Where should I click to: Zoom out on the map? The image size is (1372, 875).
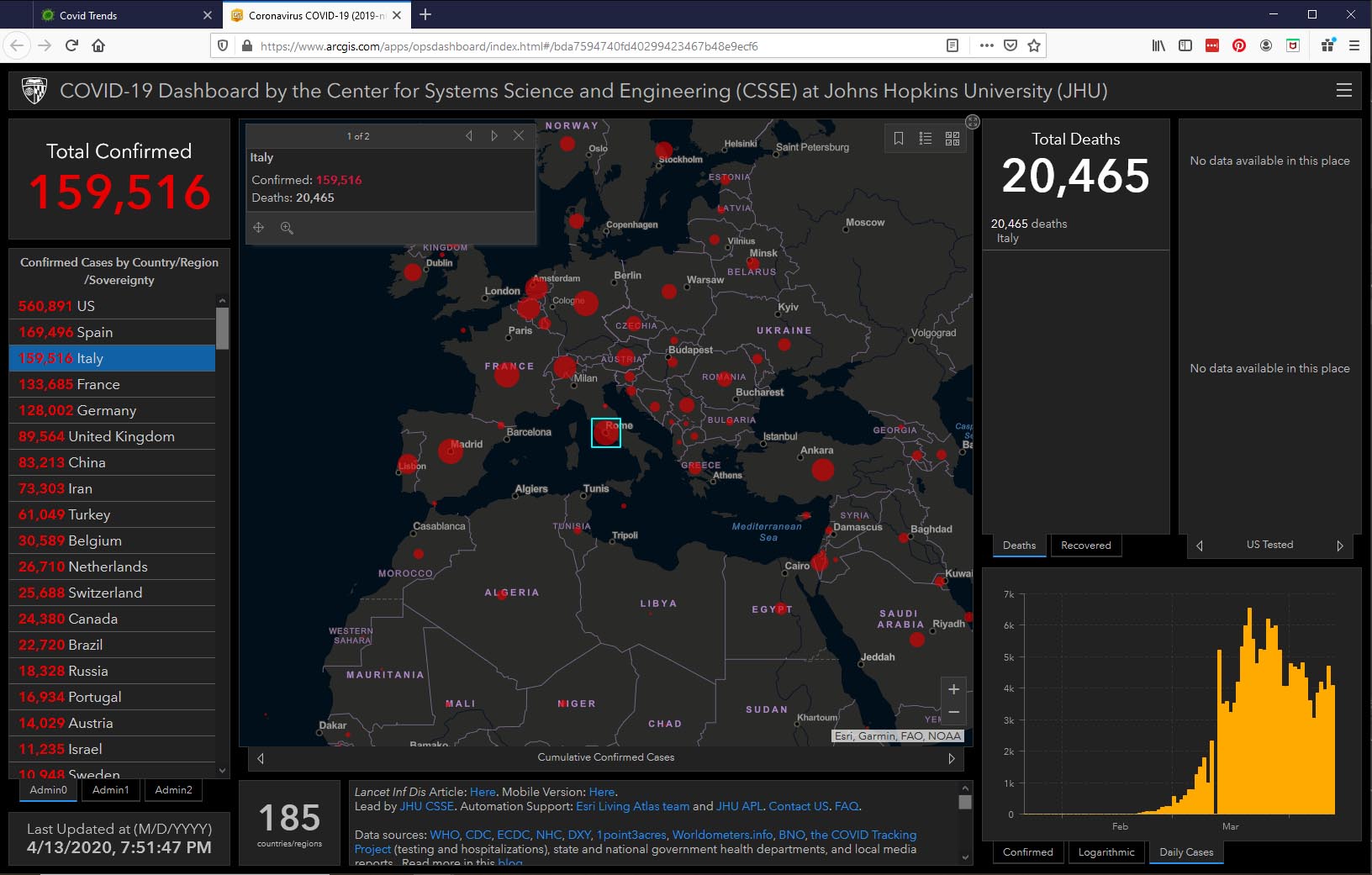click(x=953, y=713)
